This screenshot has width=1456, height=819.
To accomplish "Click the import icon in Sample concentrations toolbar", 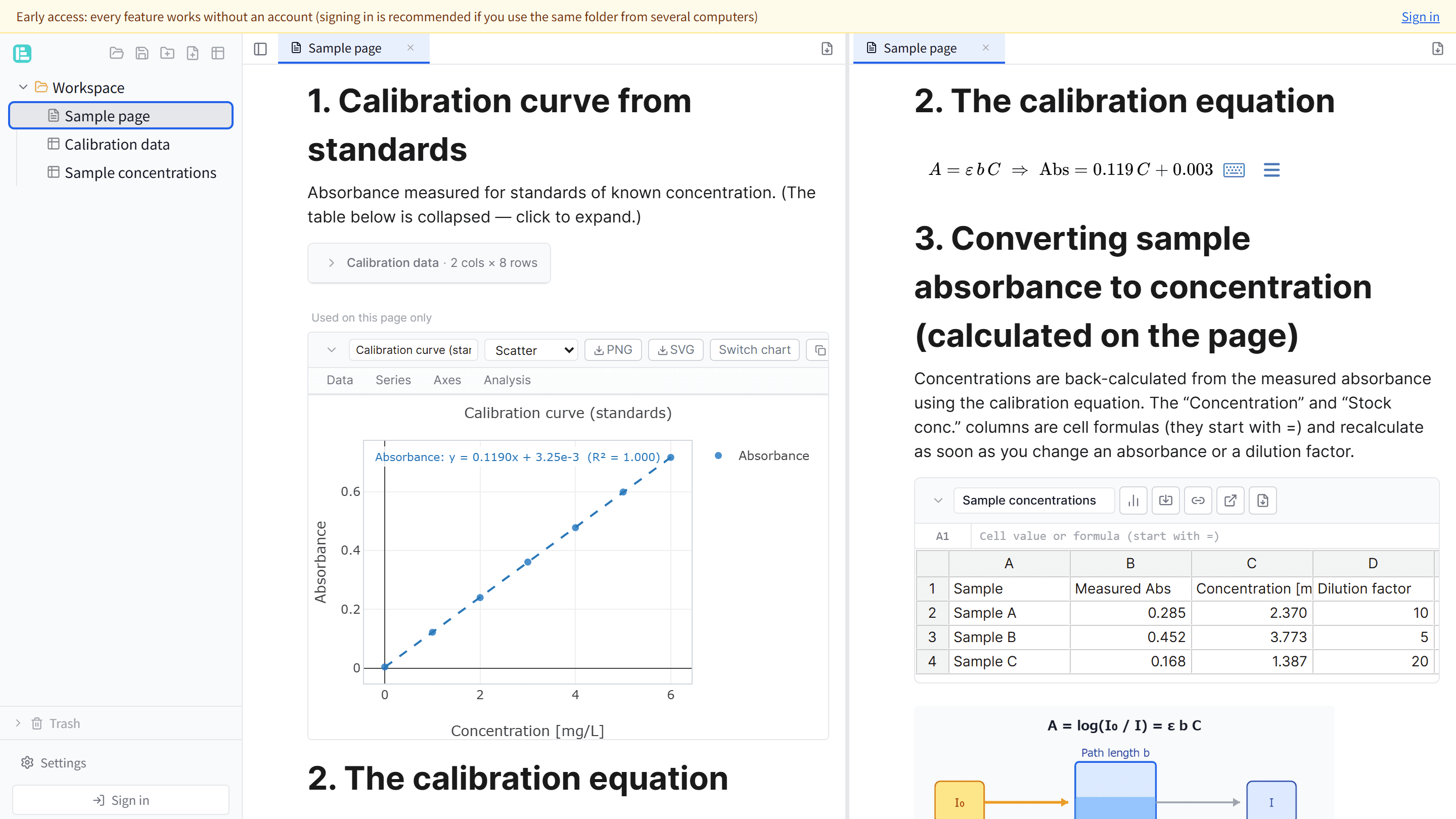I will (x=1165, y=500).
